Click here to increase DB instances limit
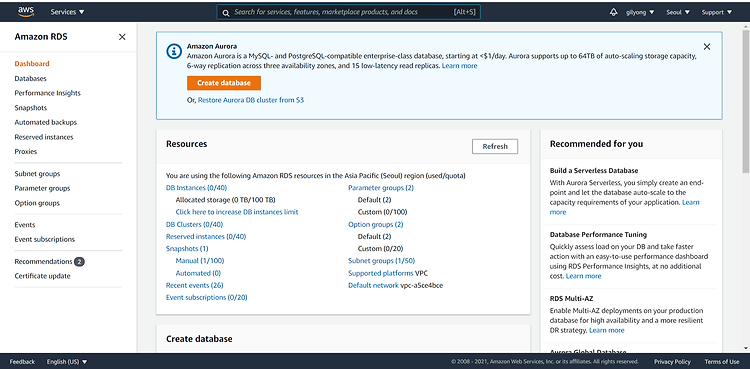 [237, 212]
